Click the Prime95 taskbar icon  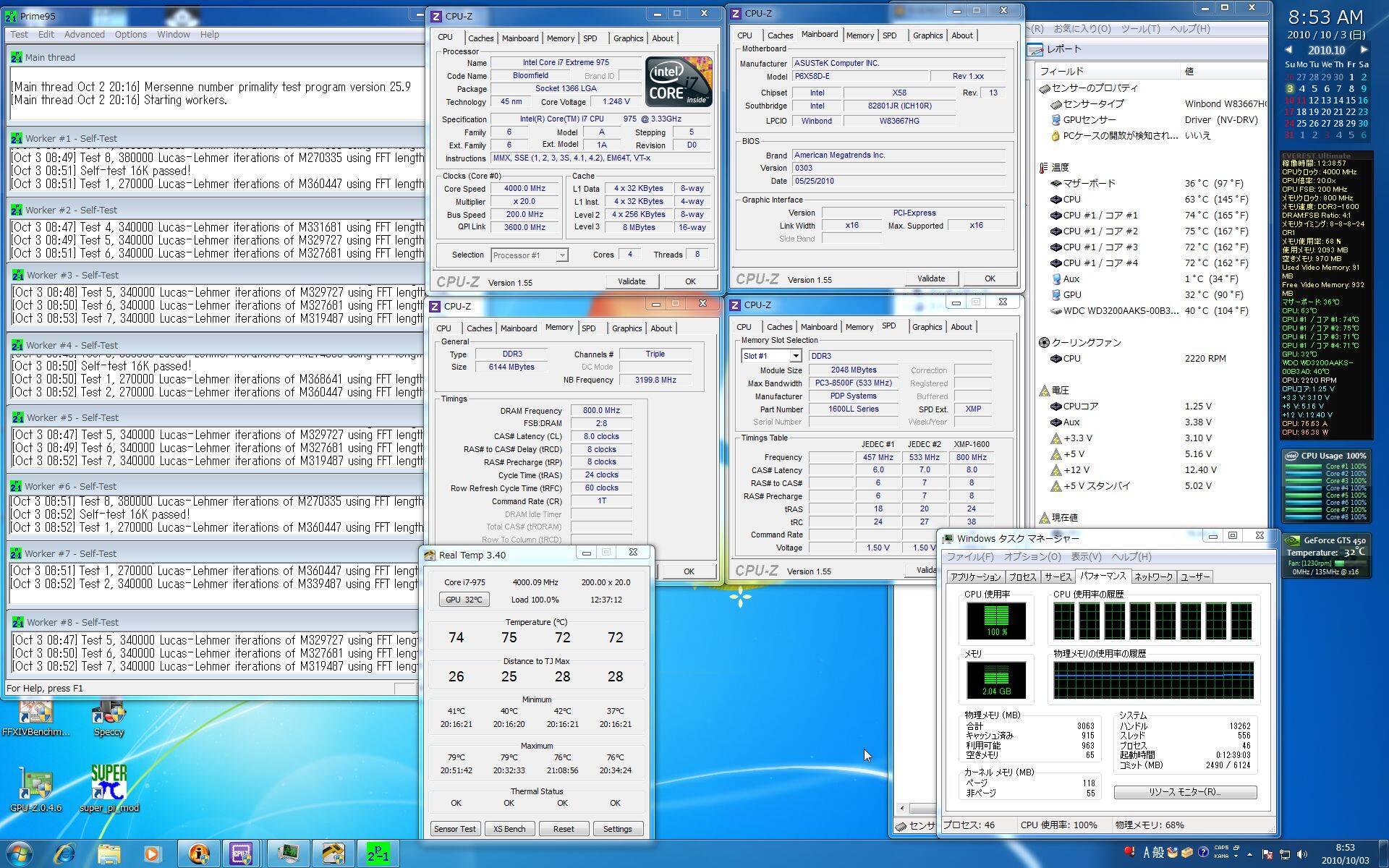(378, 854)
